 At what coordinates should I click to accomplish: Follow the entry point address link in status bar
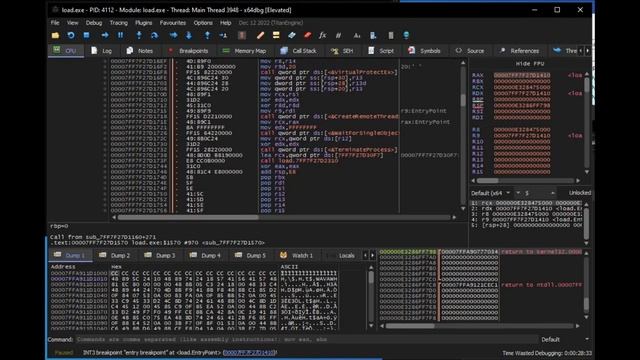point(249,353)
